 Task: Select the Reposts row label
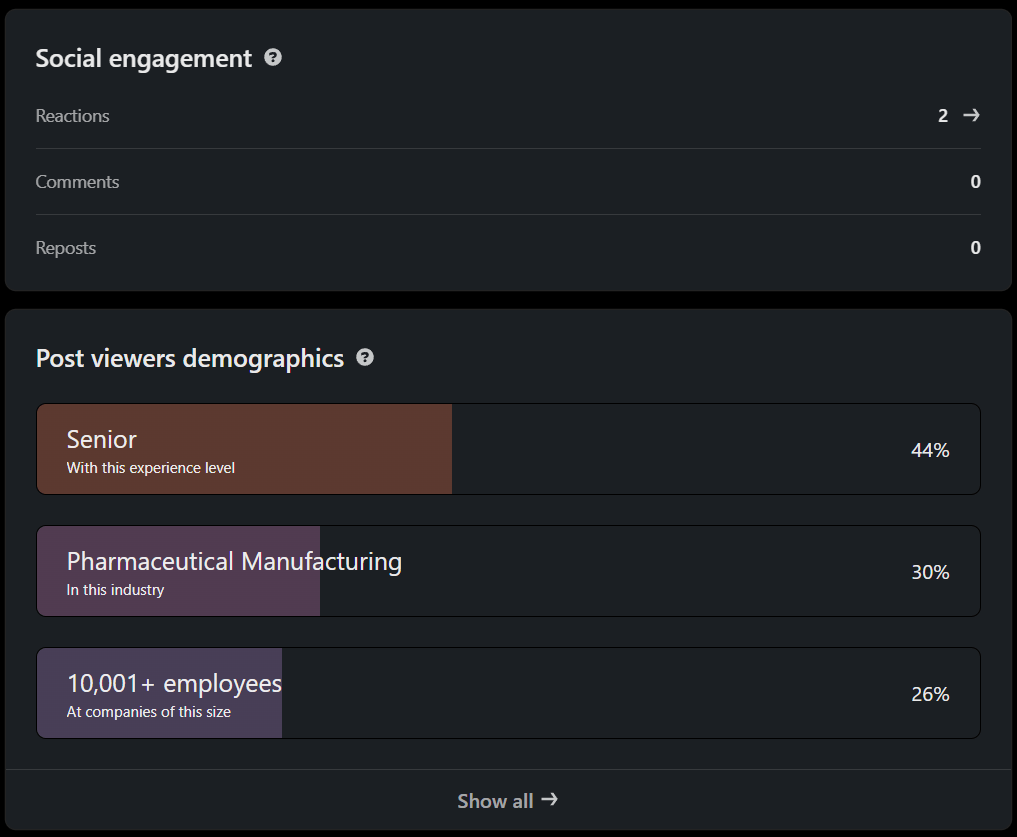tap(66, 248)
